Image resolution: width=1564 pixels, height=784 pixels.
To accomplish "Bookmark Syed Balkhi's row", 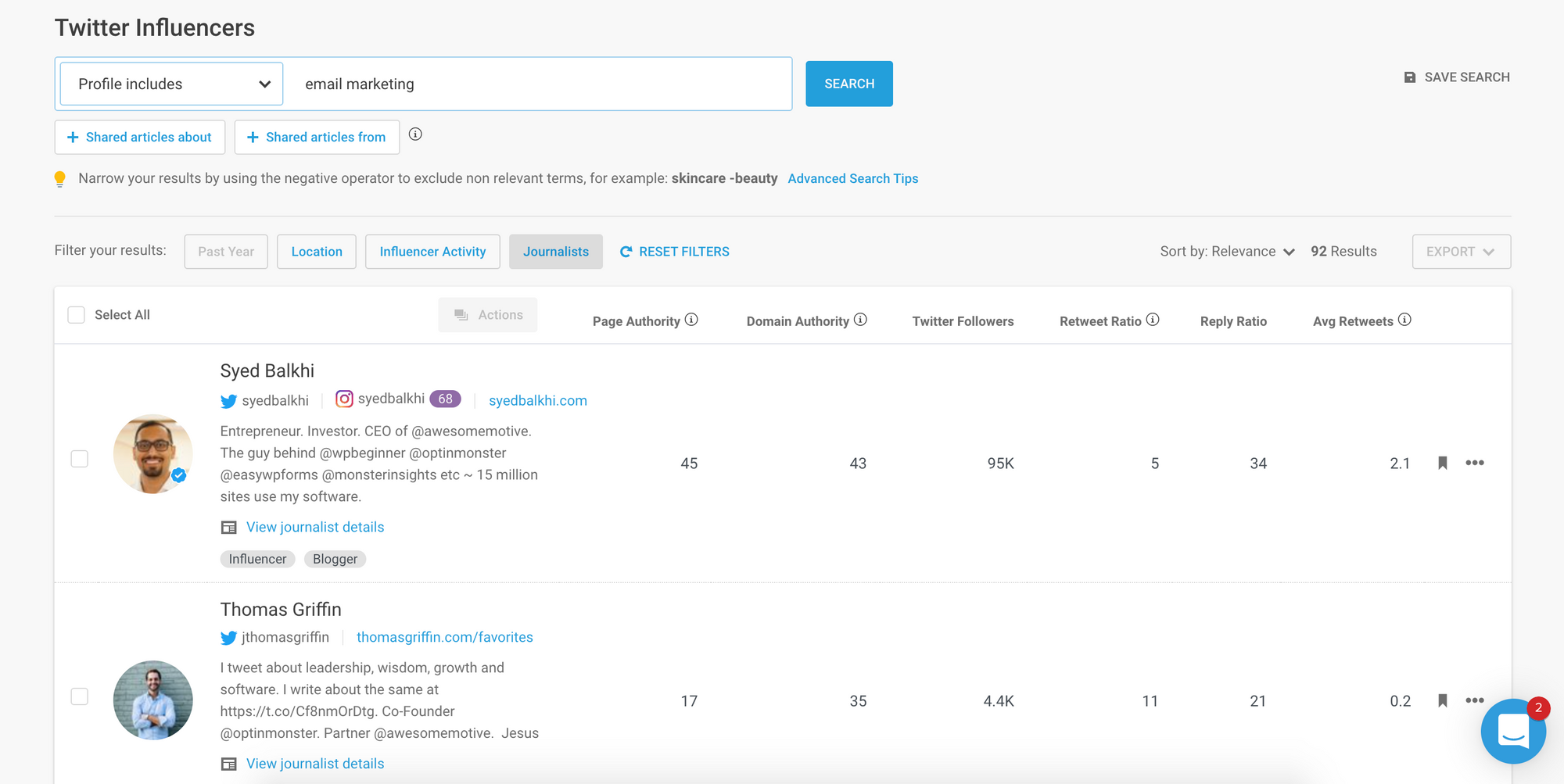I will pyautogui.click(x=1443, y=463).
